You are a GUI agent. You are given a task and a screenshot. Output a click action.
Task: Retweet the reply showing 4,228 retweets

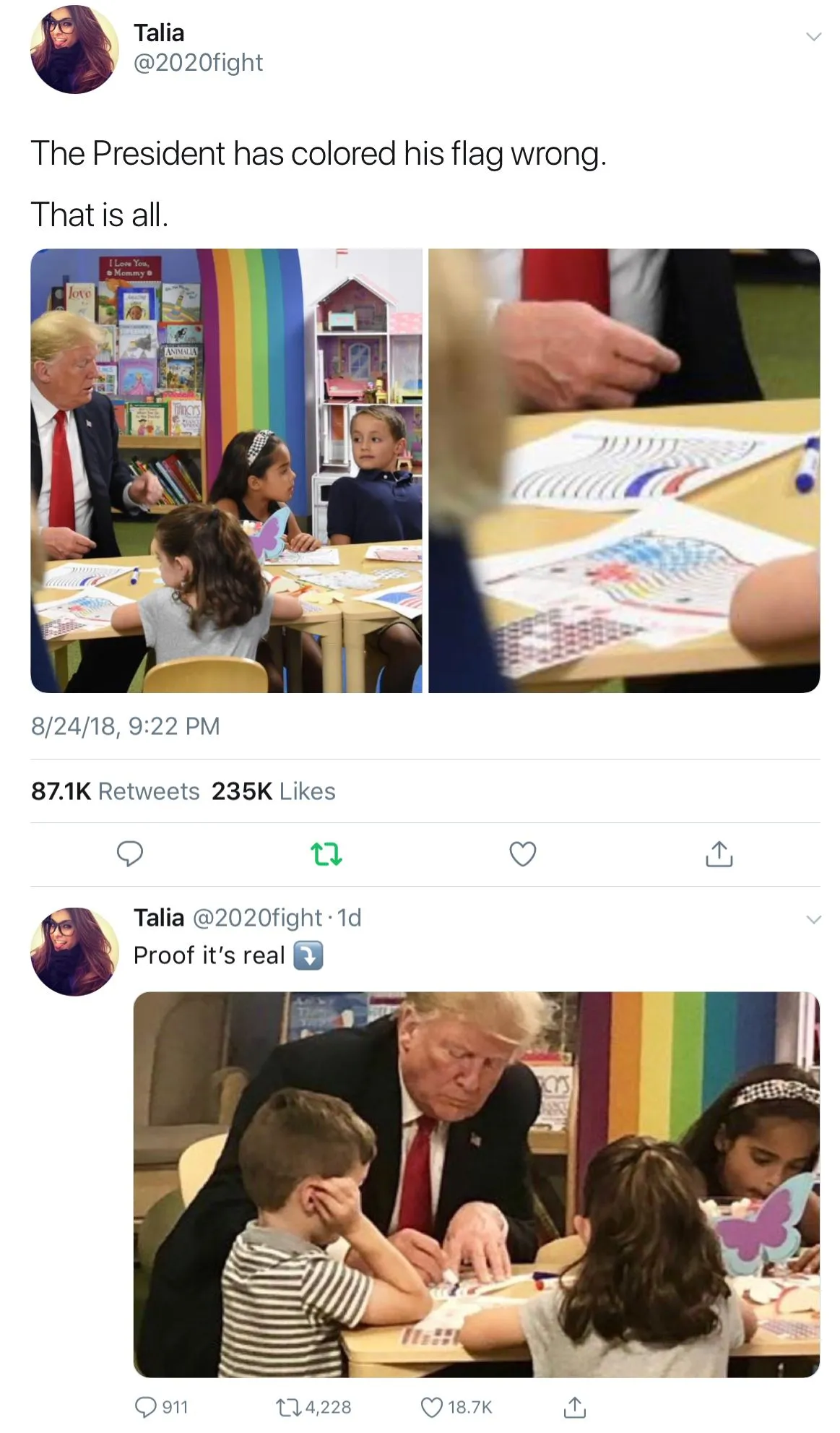coord(314,1406)
